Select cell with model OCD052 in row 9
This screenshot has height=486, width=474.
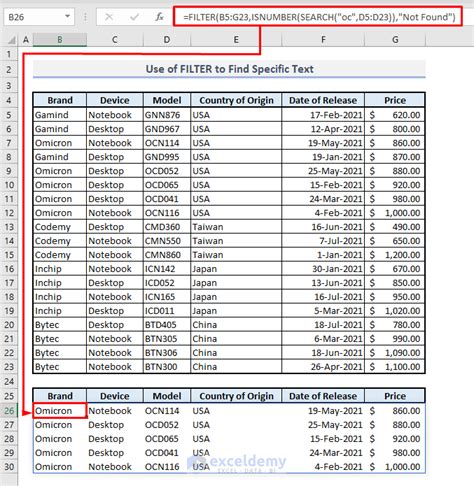click(x=167, y=171)
